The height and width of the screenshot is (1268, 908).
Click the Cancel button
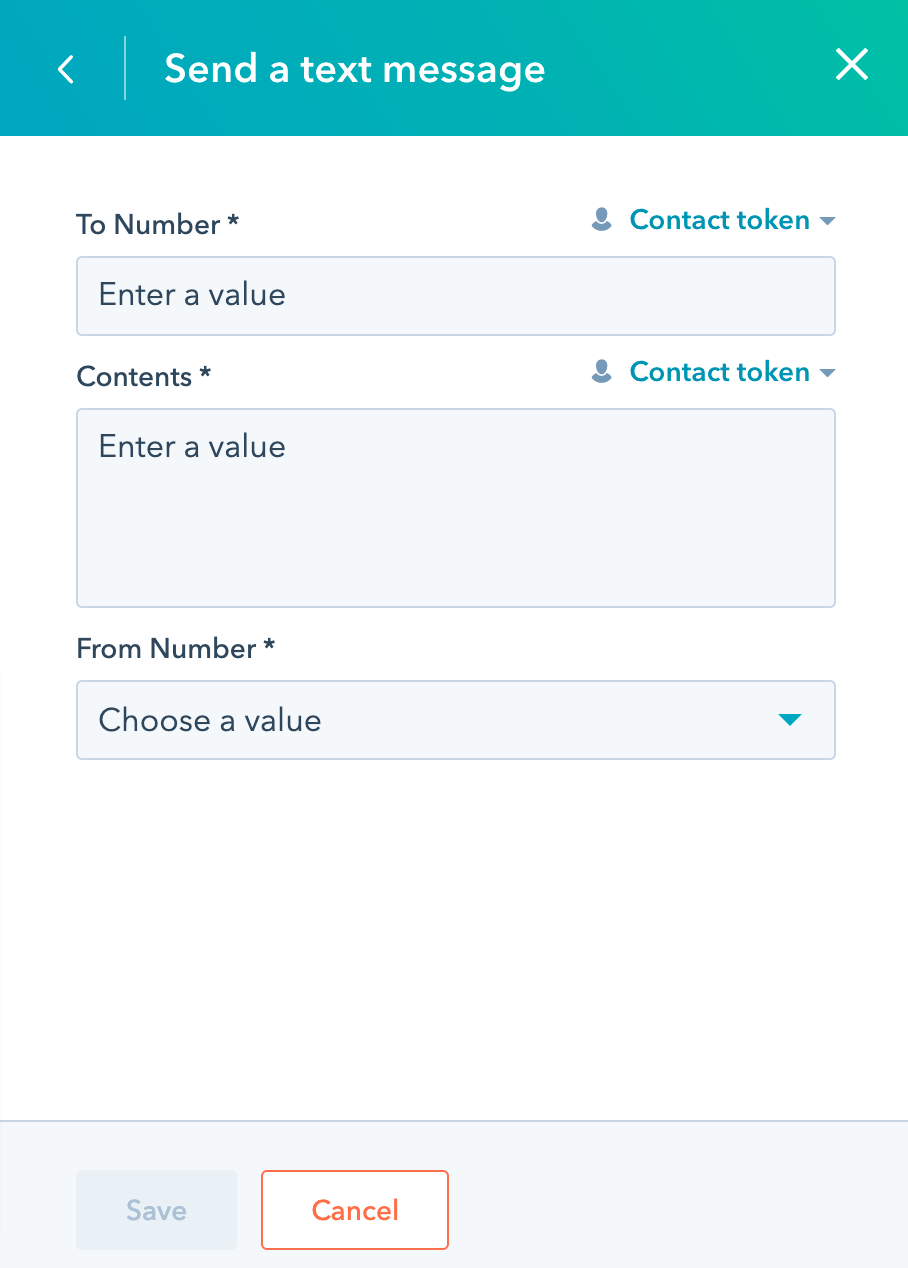(x=355, y=1210)
